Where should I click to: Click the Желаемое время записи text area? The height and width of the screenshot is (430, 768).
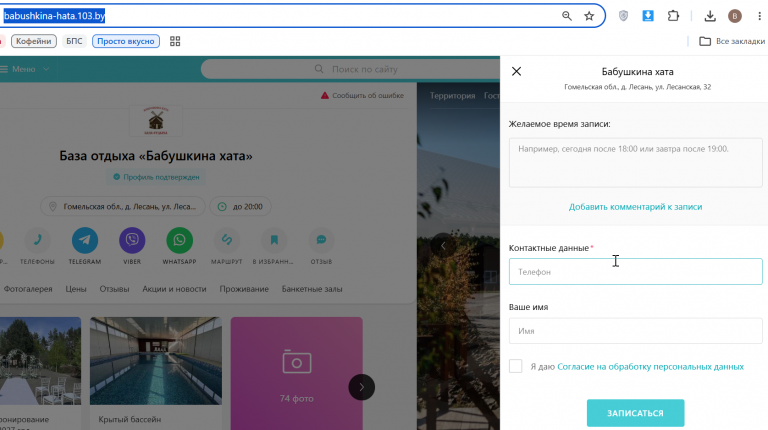point(635,163)
